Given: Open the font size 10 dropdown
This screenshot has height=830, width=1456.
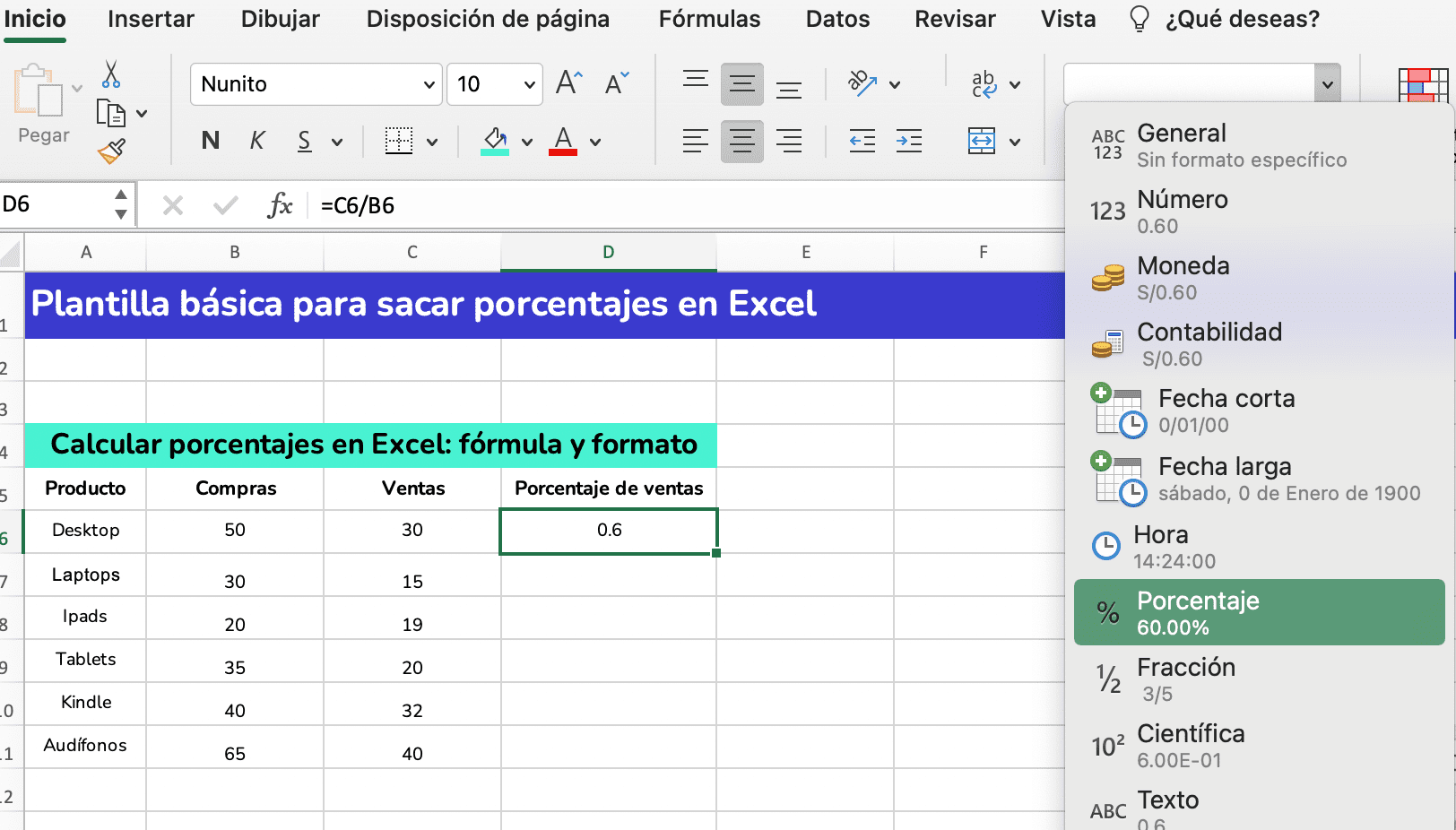Looking at the screenshot, I should point(494,83).
